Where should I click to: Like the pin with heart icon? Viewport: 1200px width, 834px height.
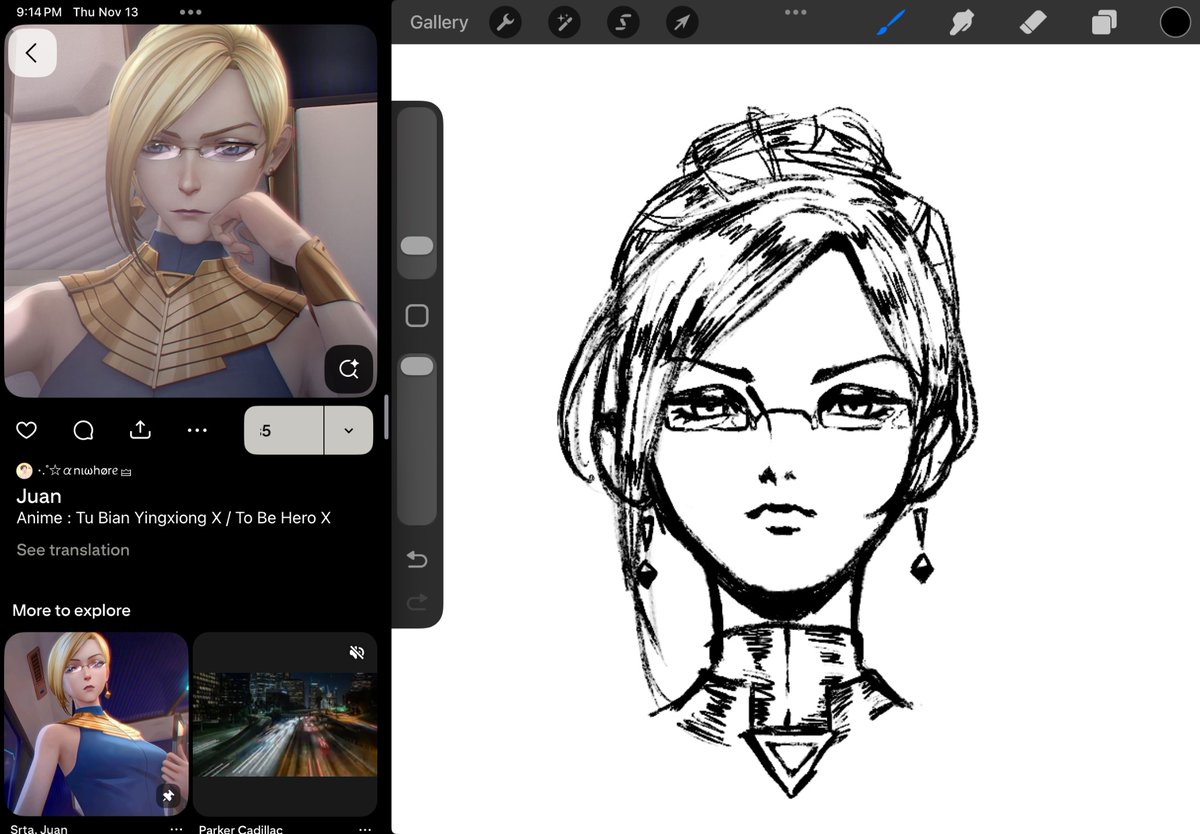click(27, 430)
